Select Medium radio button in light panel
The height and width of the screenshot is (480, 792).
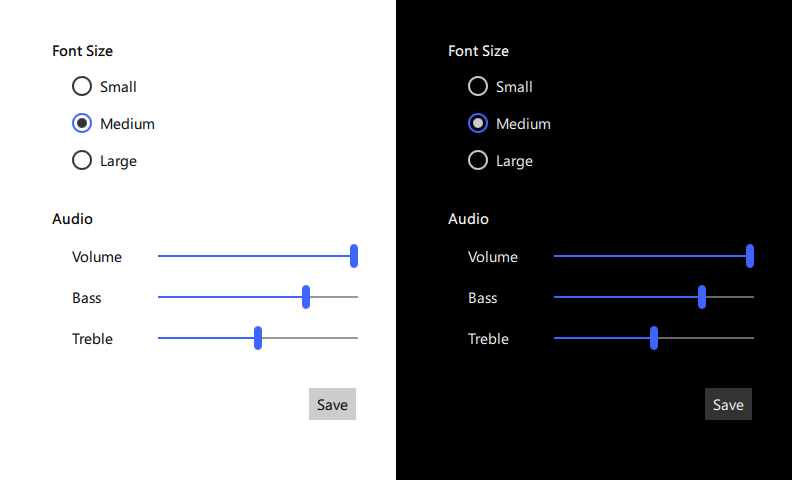82,124
